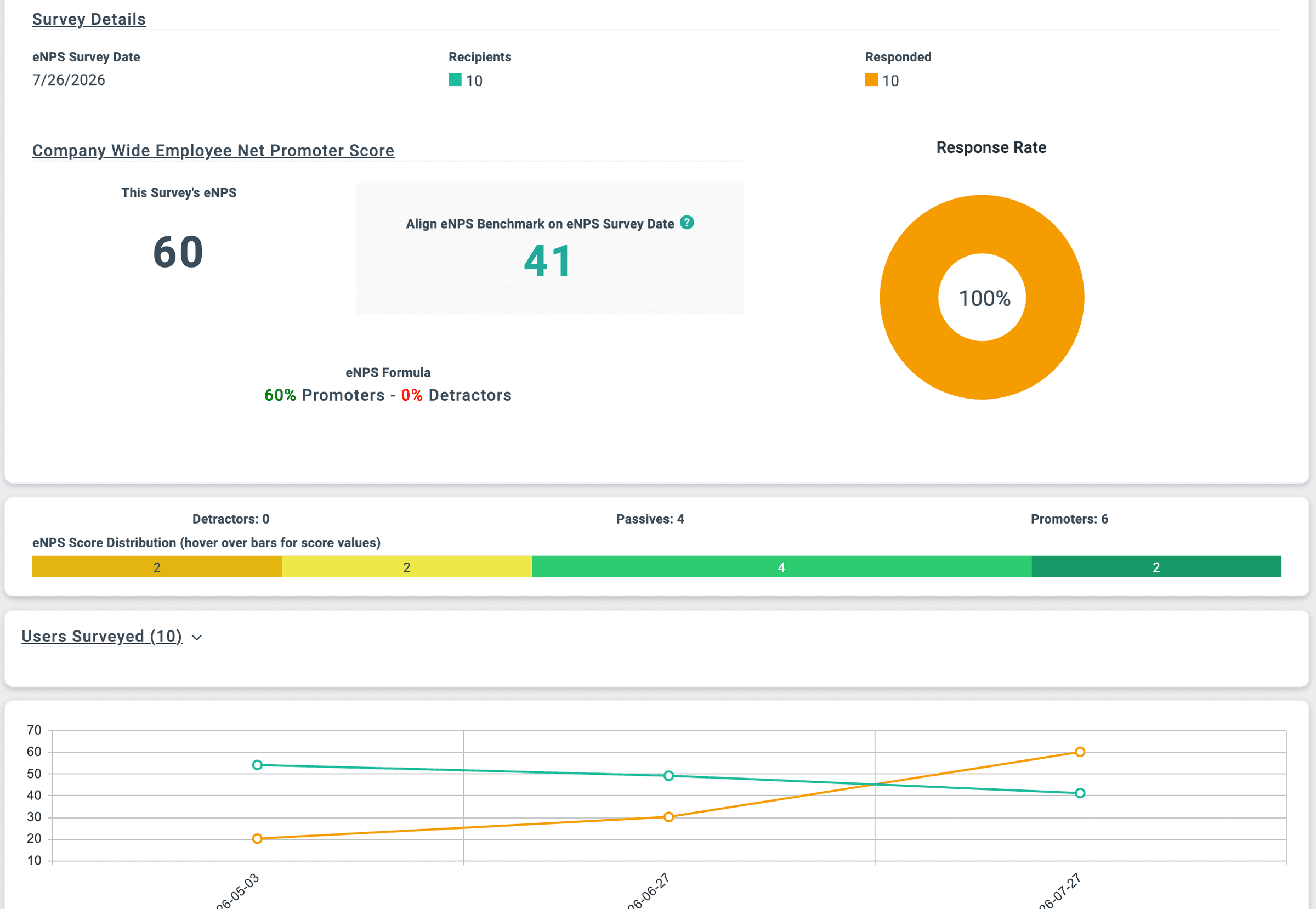Viewport: 1316px width, 909px height.
Task: Click the benchmark value 41
Action: (547, 261)
